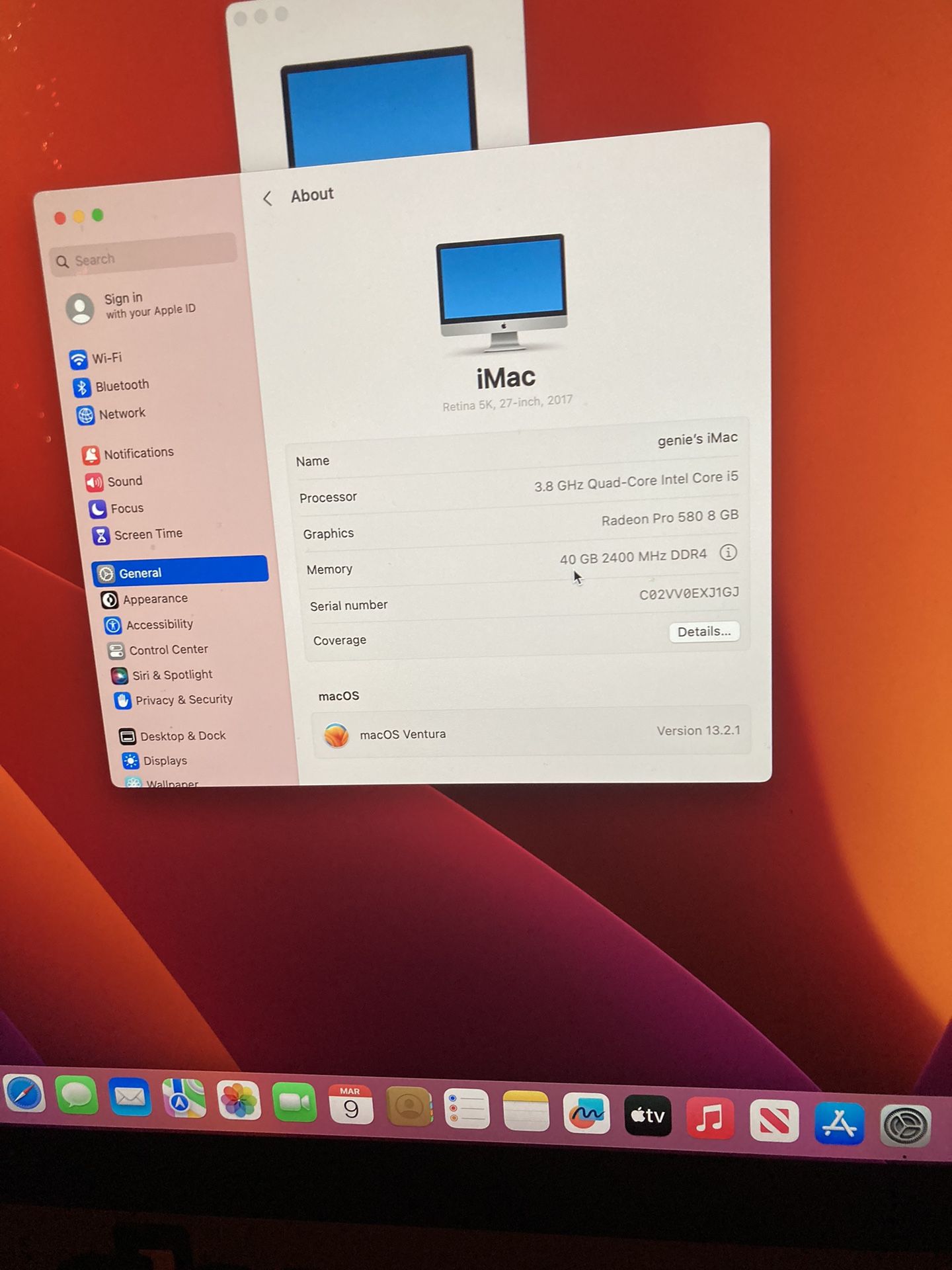This screenshot has width=952, height=1270.
Task: Click the Screen Time hourglass icon
Action: tap(100, 535)
